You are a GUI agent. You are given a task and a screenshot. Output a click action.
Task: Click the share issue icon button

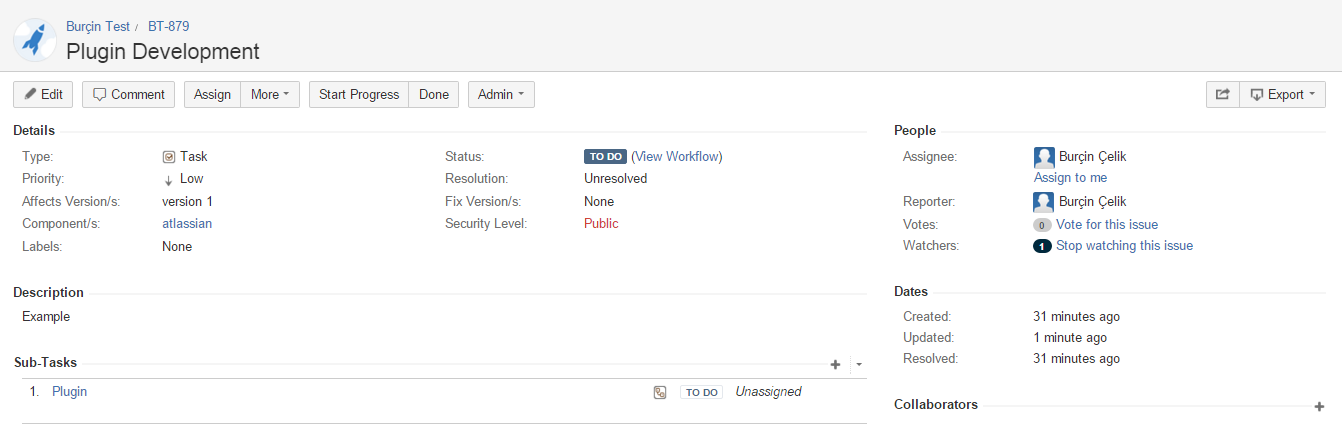1222,95
